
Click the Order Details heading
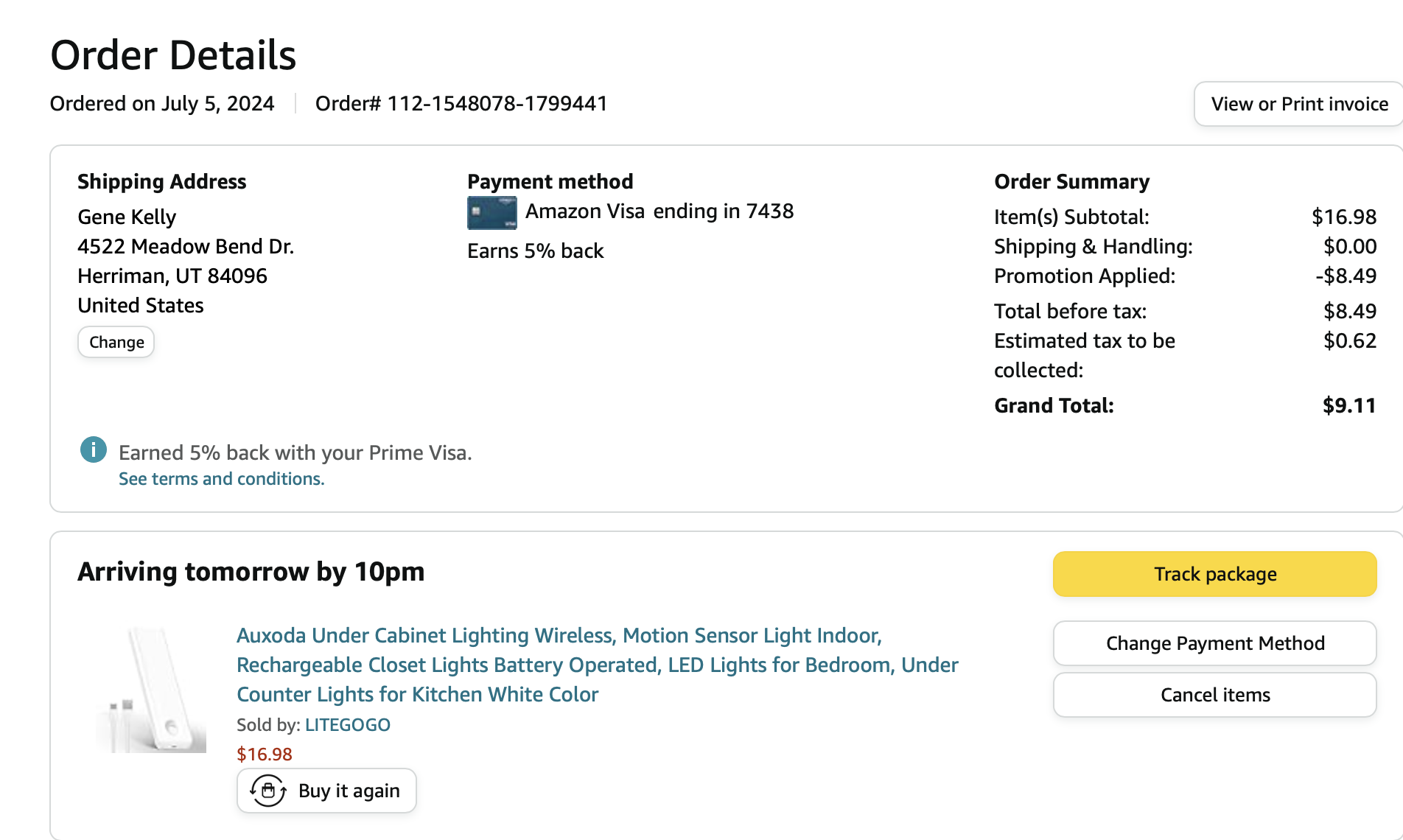click(173, 55)
